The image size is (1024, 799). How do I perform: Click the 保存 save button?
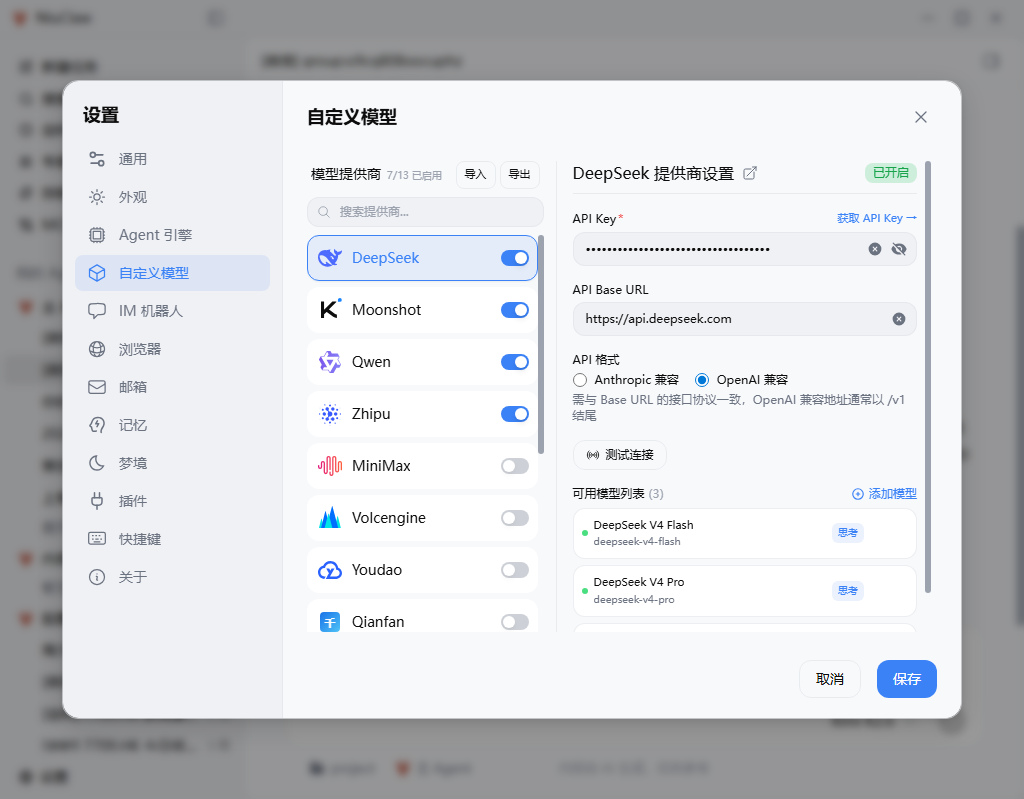[x=906, y=679]
